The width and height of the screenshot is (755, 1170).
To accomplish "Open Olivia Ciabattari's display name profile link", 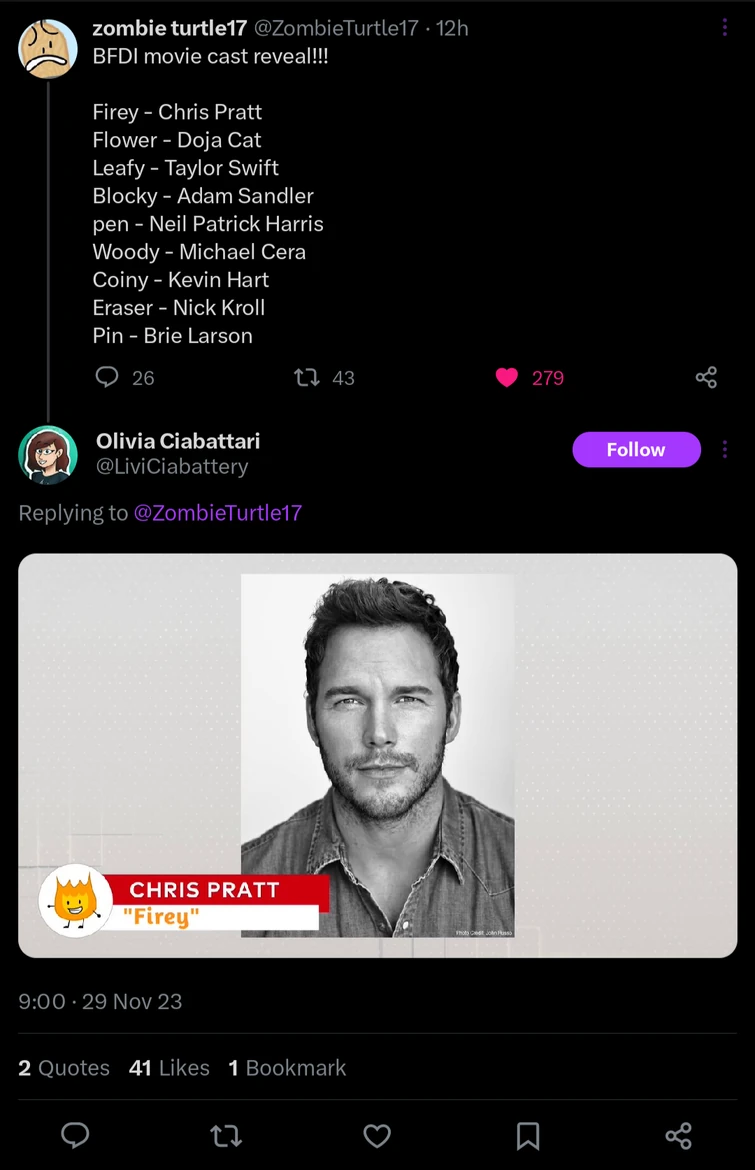I will click(178, 440).
